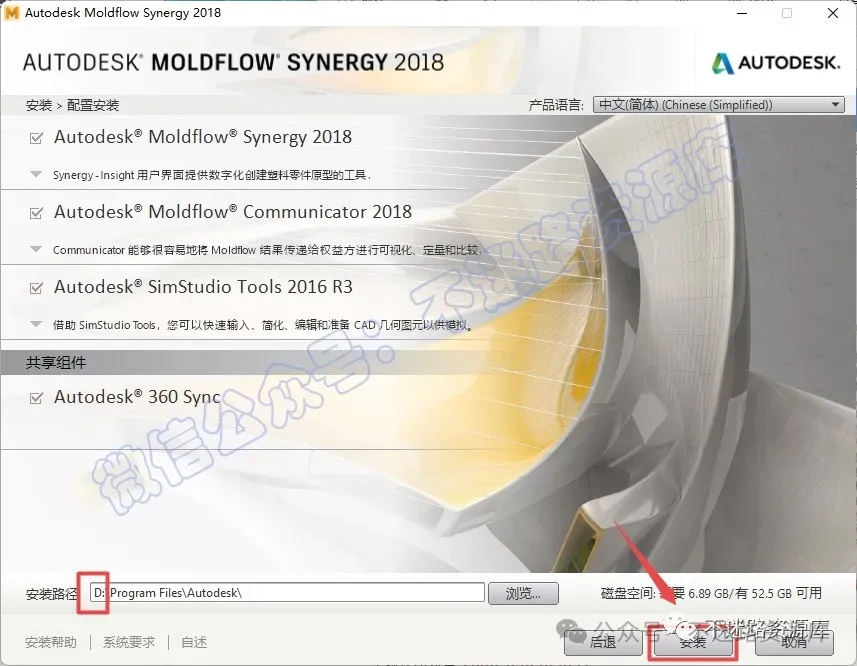This screenshot has height=666, width=857.
Task: Toggle the Autodesk 360 Sync checkbox
Action: (x=36, y=398)
